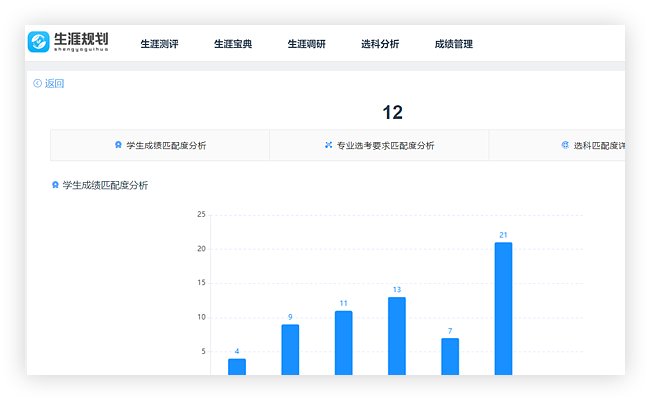Click the bar with value 11
The height and width of the screenshot is (400, 650).
(343, 342)
